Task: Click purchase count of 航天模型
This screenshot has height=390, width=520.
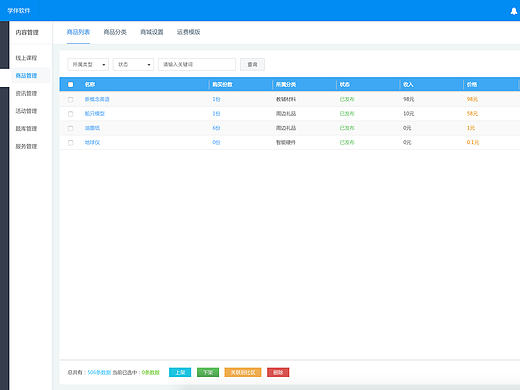Action: 216,114
